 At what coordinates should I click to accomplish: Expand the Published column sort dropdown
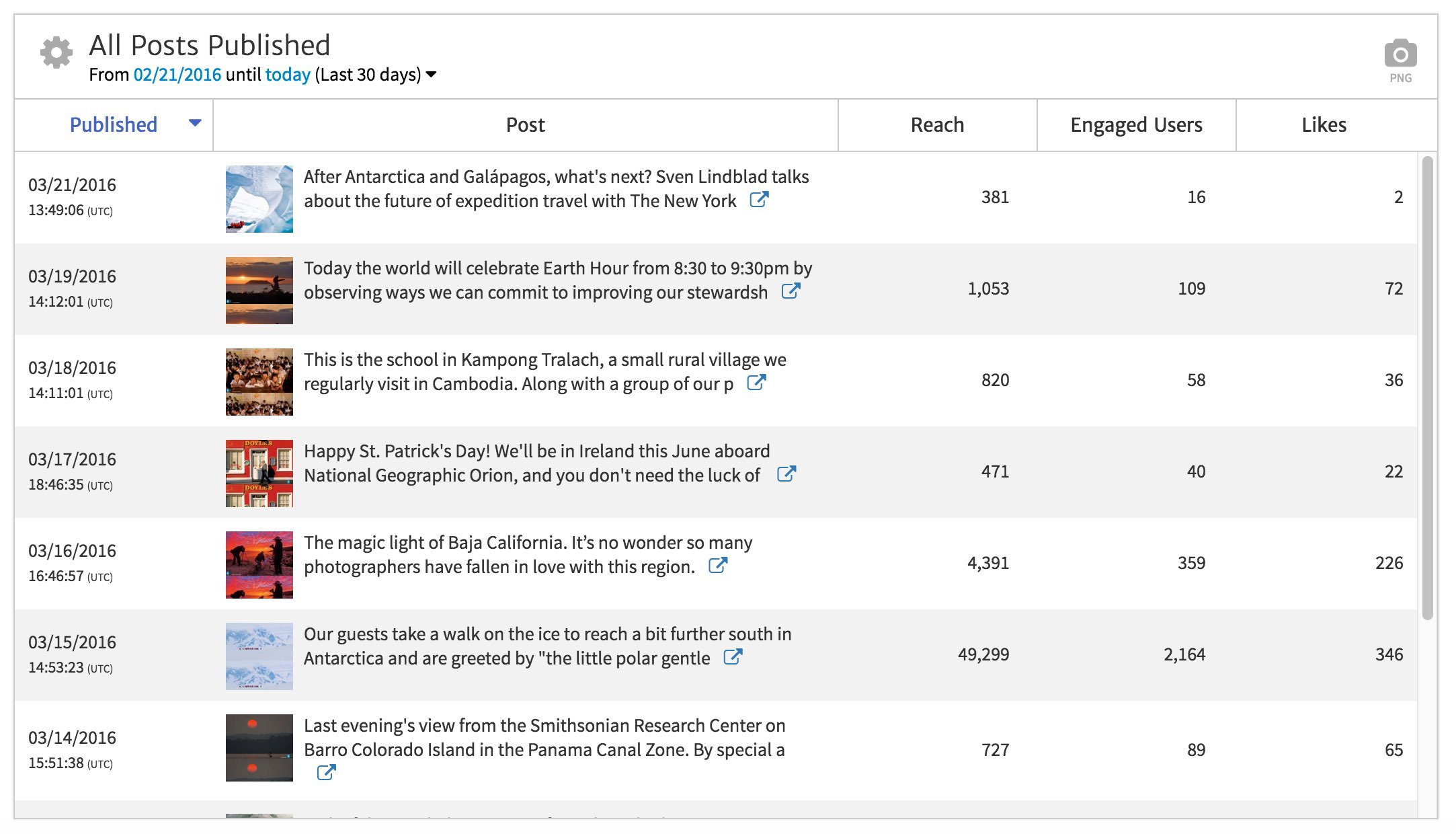[x=195, y=123]
